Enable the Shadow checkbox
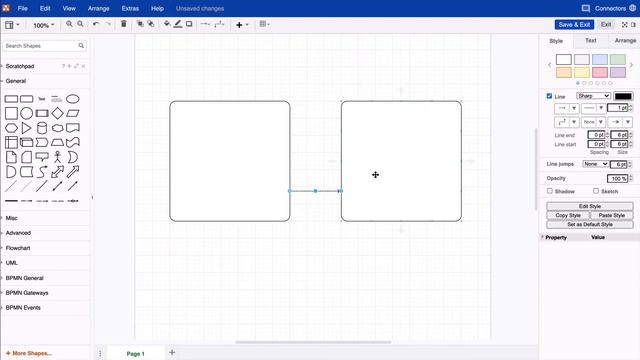This screenshot has width=640, height=360. 550,191
